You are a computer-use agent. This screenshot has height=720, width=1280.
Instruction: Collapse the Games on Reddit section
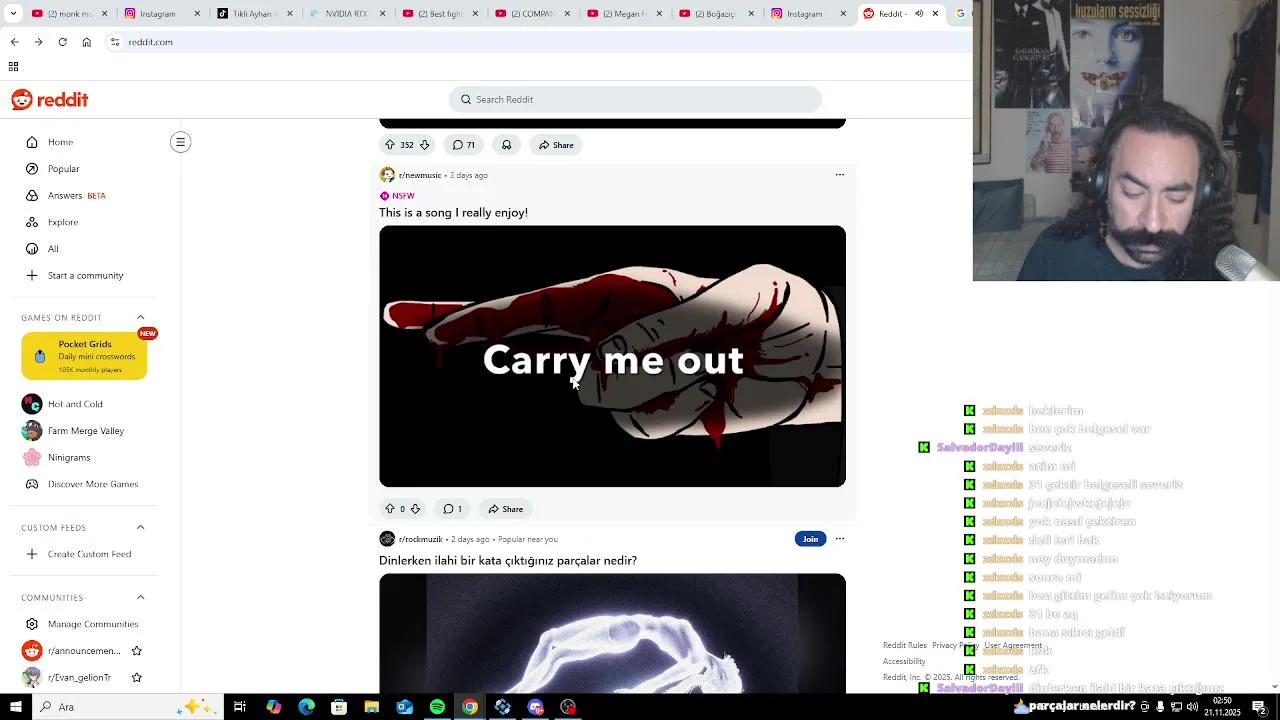coord(140,317)
